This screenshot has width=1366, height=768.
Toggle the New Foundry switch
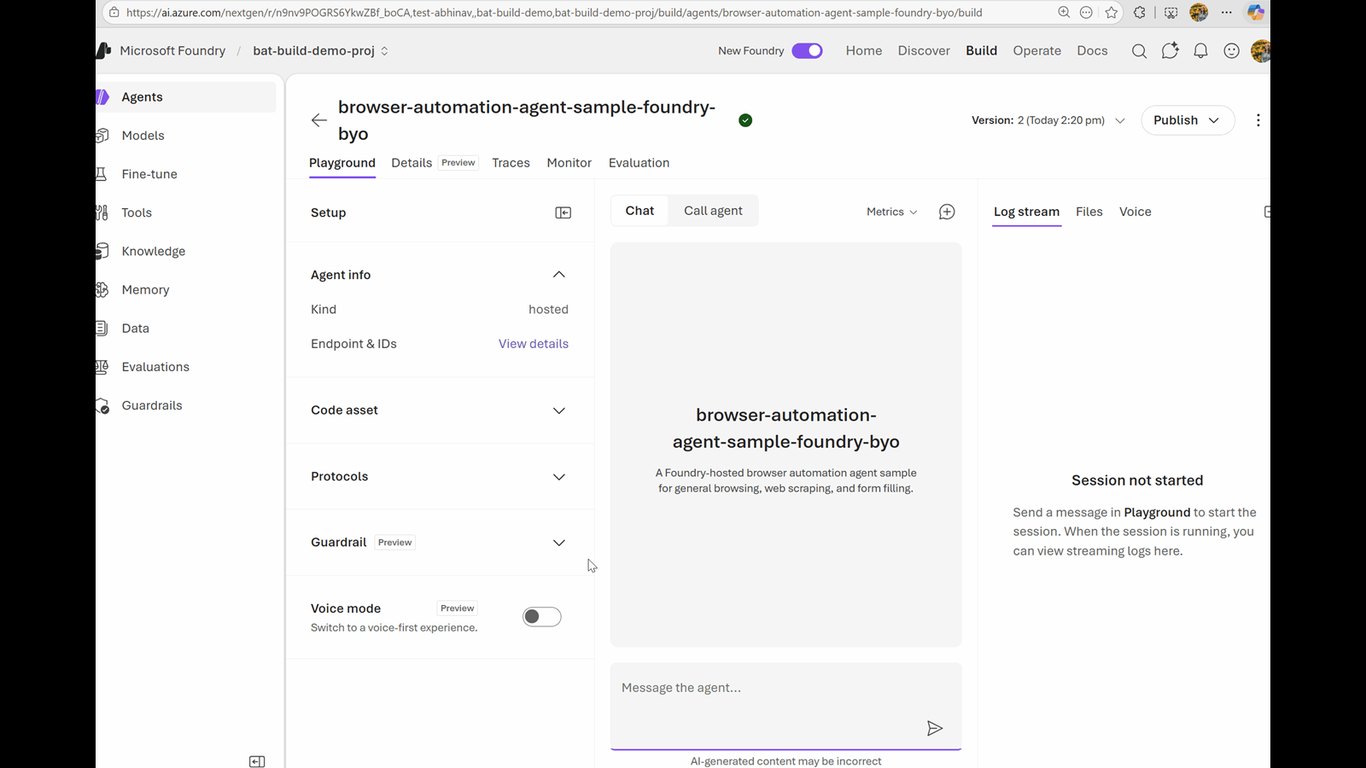click(x=807, y=51)
